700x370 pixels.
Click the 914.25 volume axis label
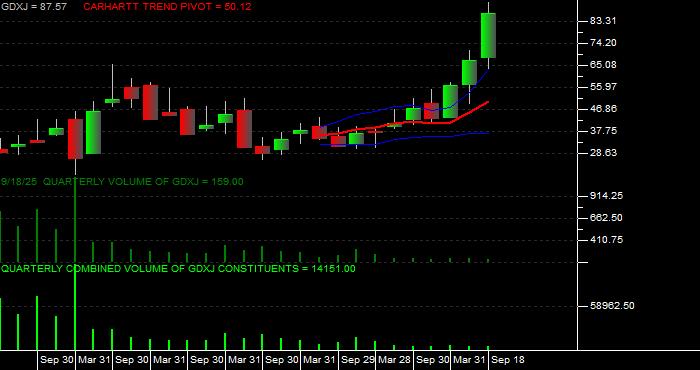pos(607,196)
